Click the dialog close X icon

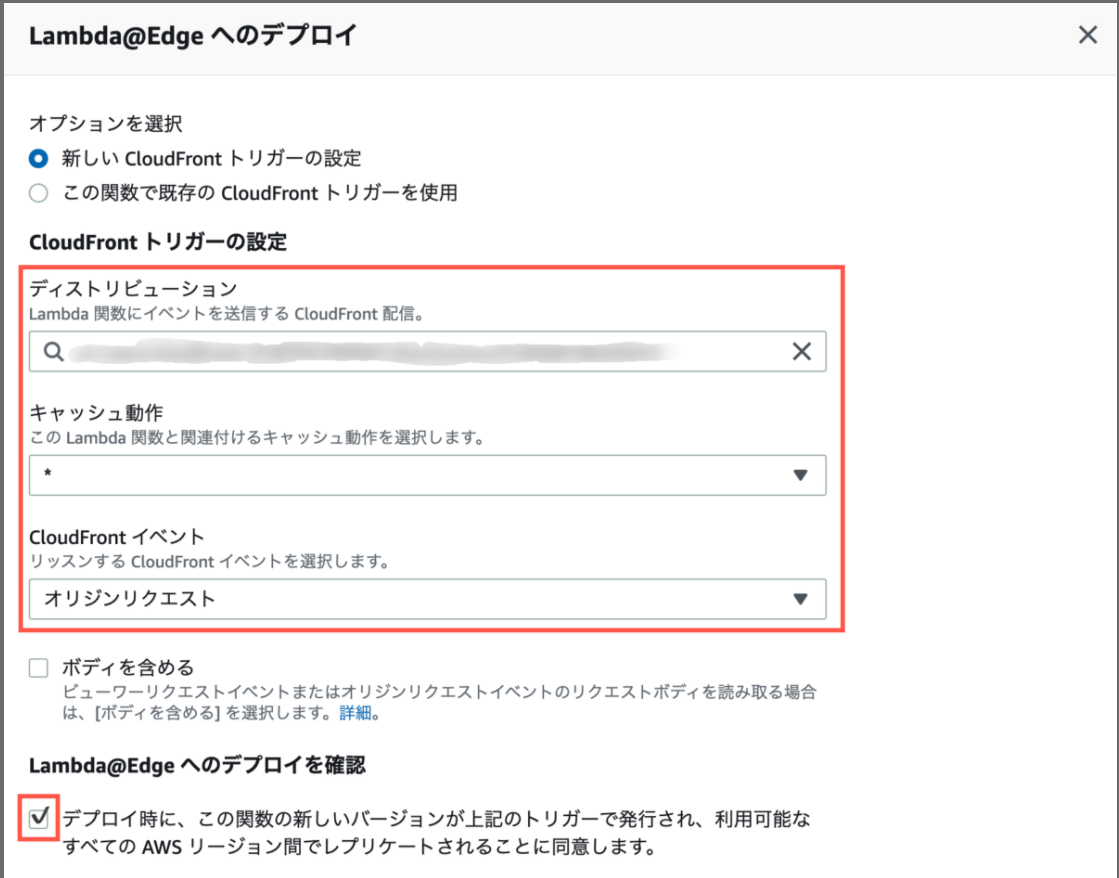pos(1087,34)
